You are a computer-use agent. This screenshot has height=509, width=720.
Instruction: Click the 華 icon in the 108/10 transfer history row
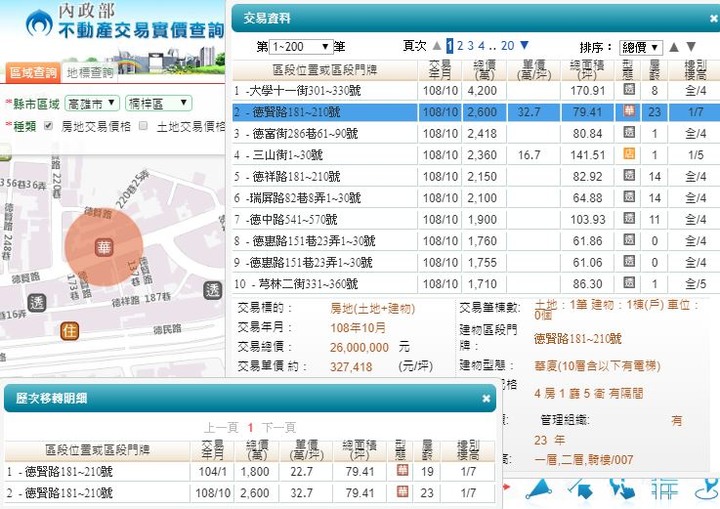click(x=402, y=492)
